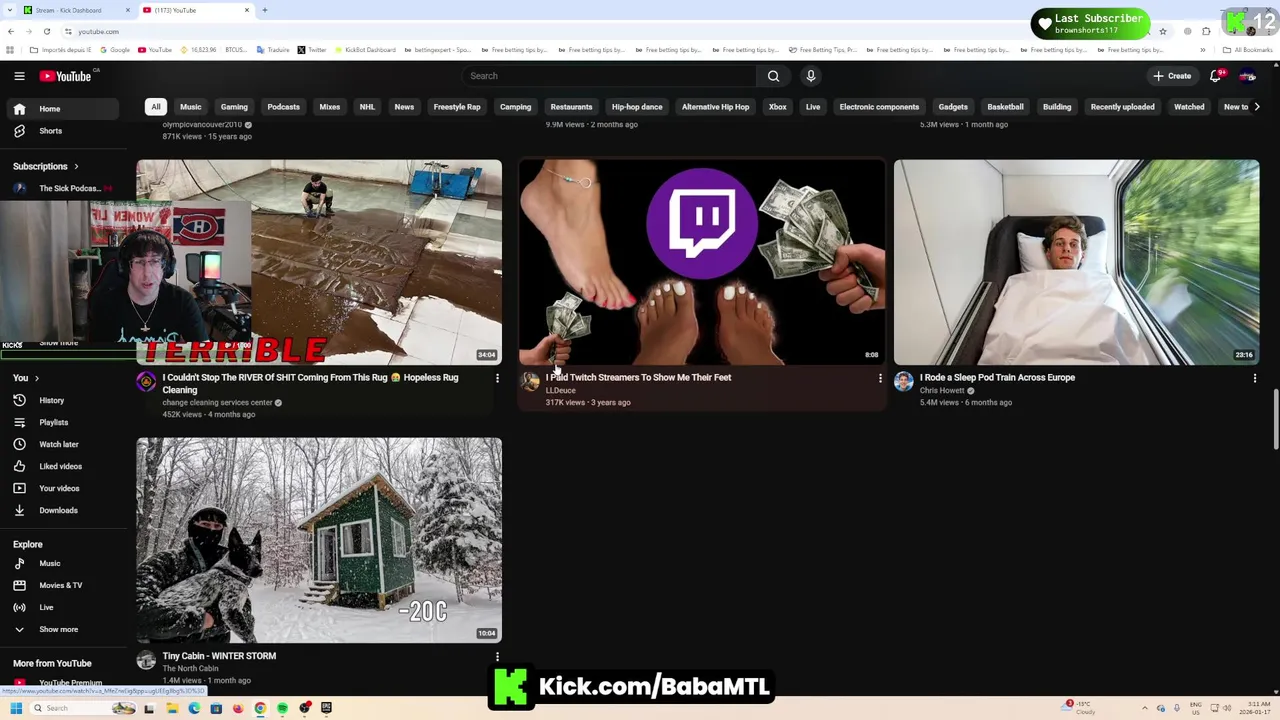This screenshot has width=1280, height=720.
Task: Select the Gadgets filter chip
Action: (953, 107)
